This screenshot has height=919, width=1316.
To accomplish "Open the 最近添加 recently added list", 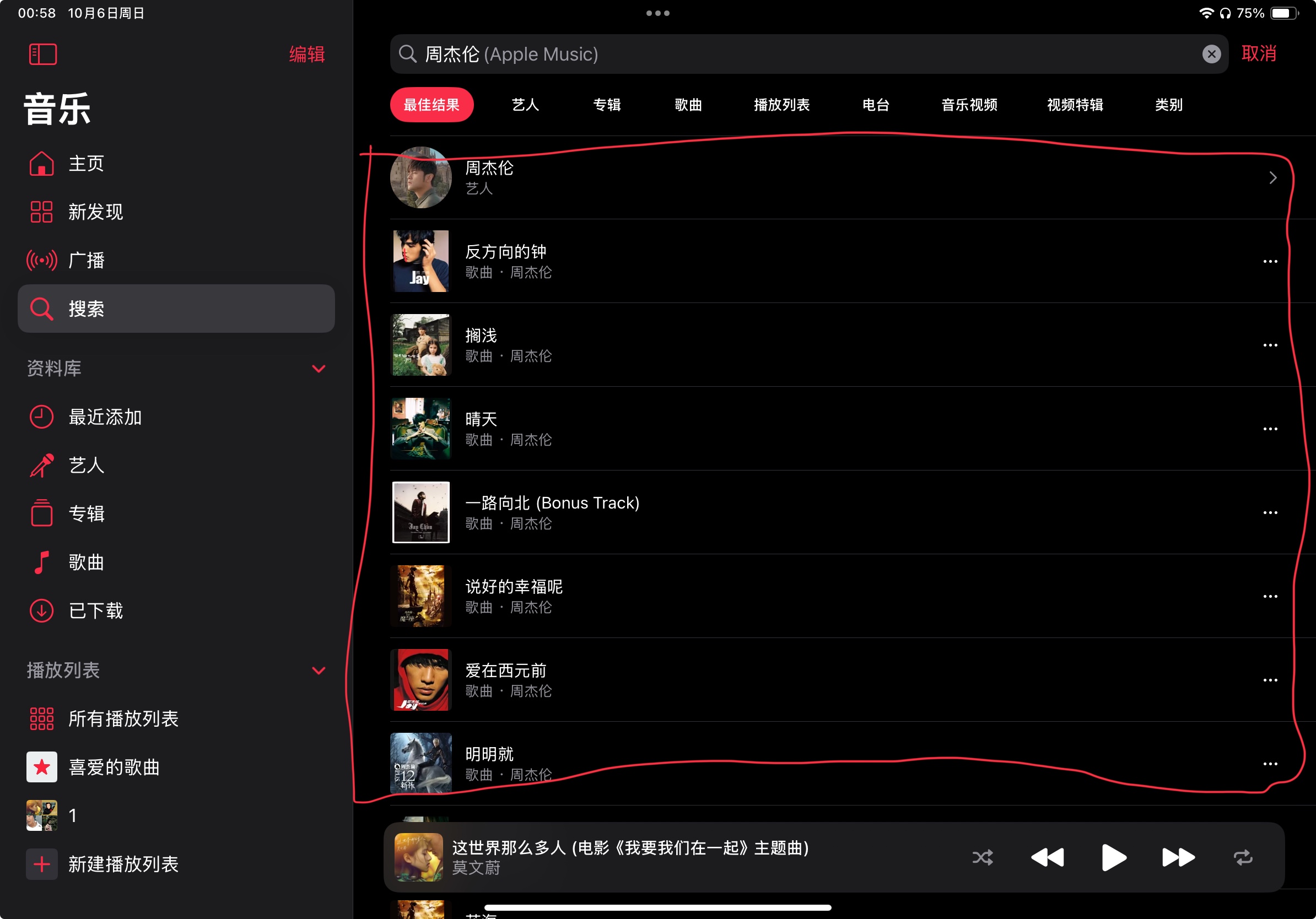I will pyautogui.click(x=104, y=417).
